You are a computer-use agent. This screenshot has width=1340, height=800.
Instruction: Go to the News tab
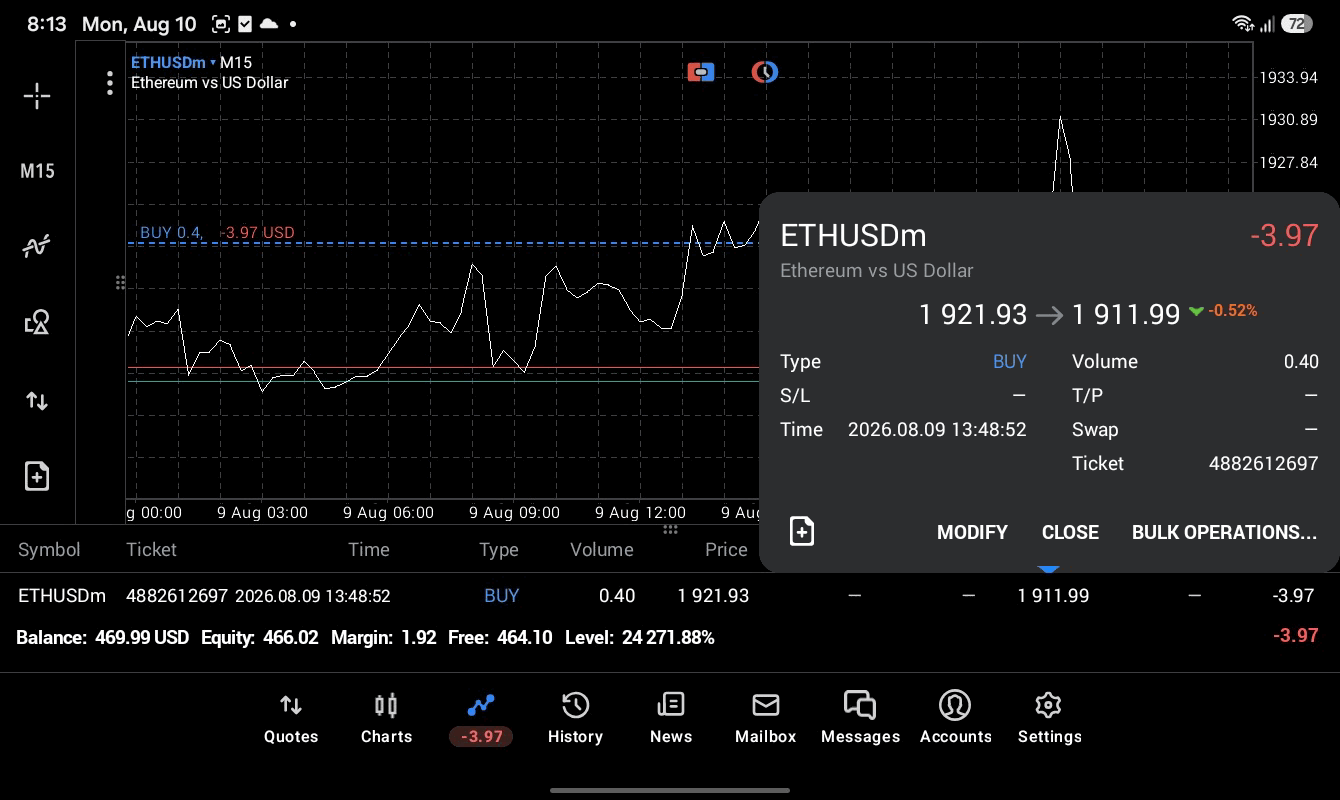pos(671,718)
